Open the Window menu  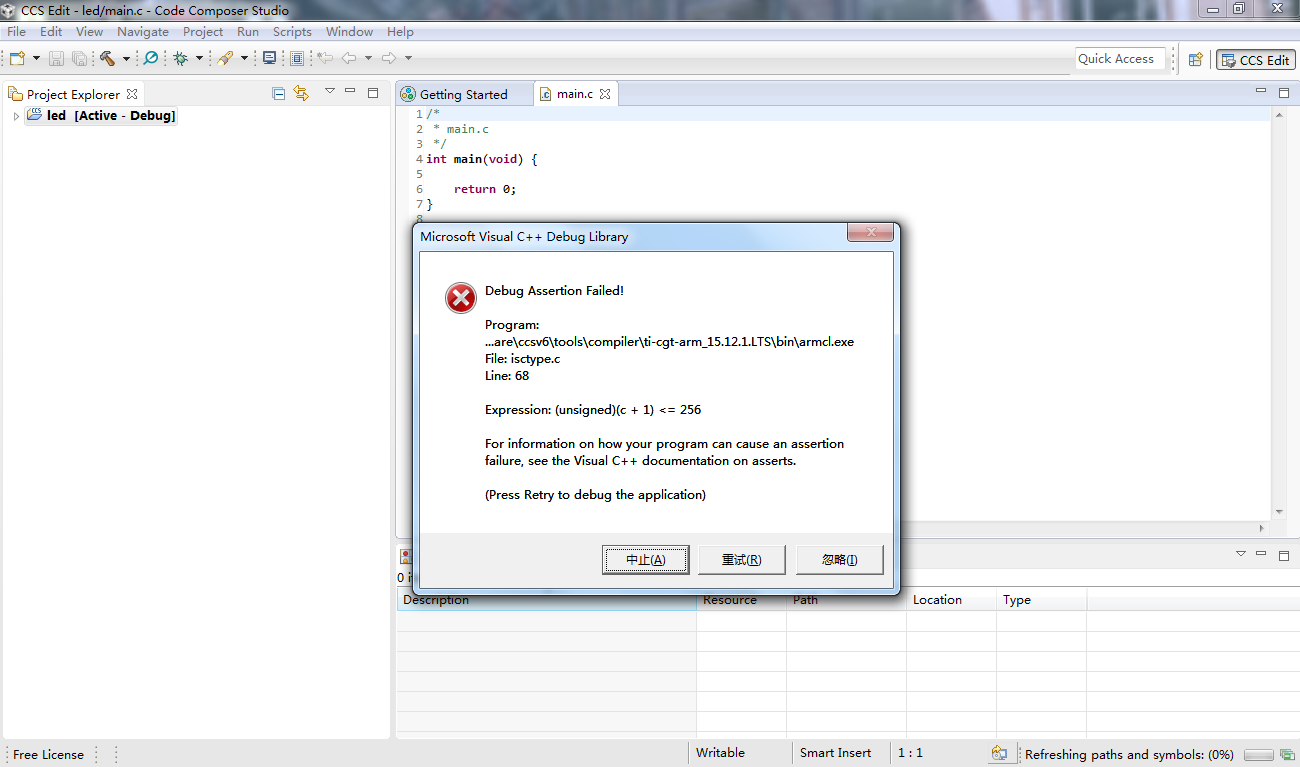[x=349, y=32]
